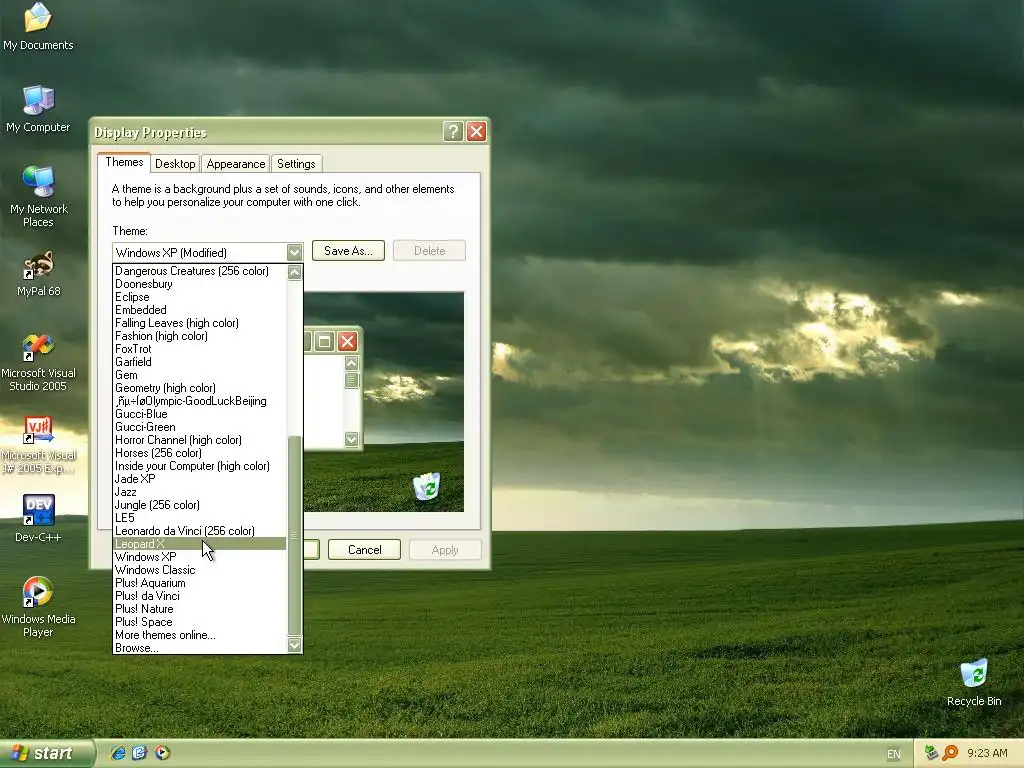The image size is (1024, 768).
Task: Click the theme list scrollbar thumb
Action: 295,536
